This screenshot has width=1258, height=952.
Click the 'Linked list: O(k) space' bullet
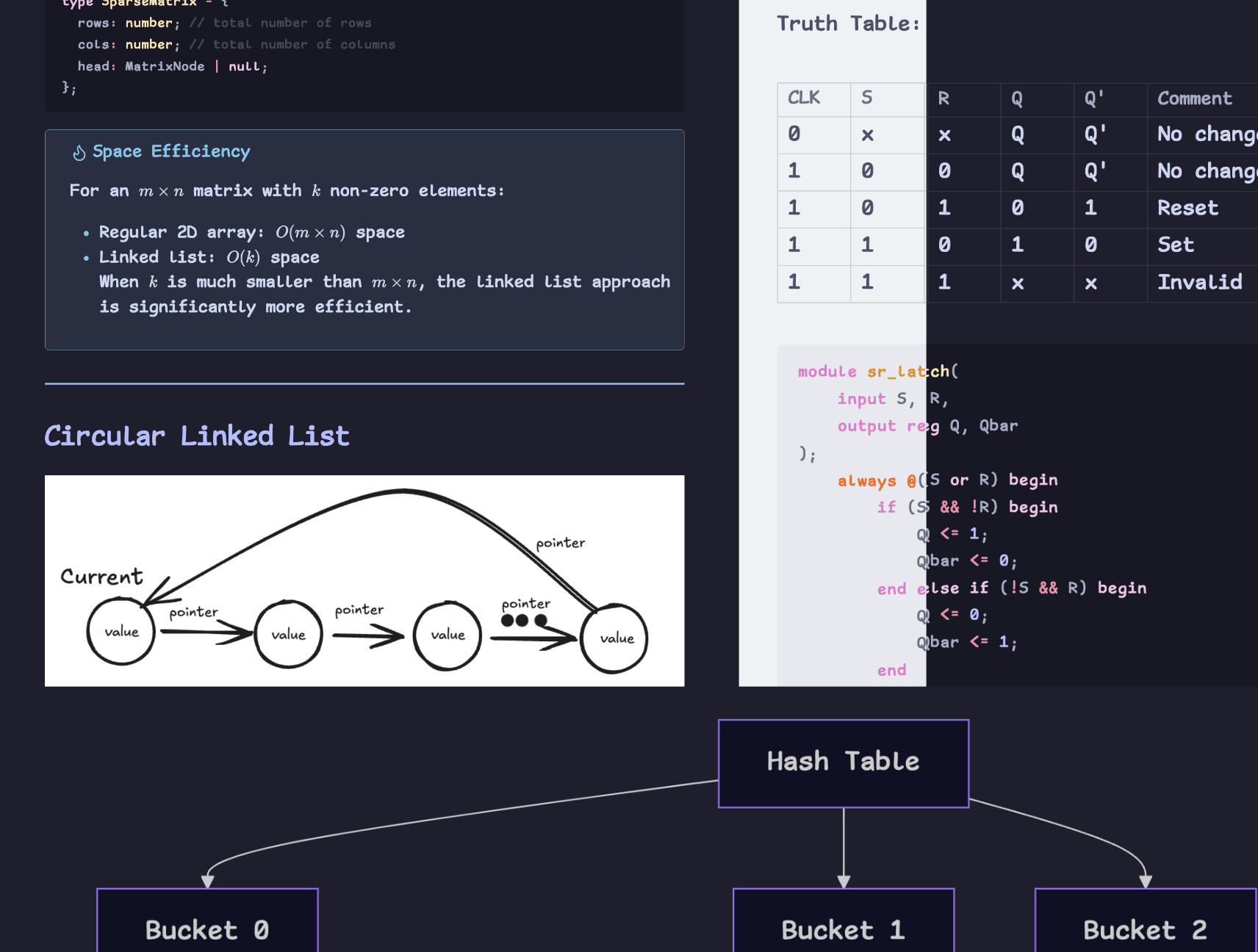pos(209,258)
